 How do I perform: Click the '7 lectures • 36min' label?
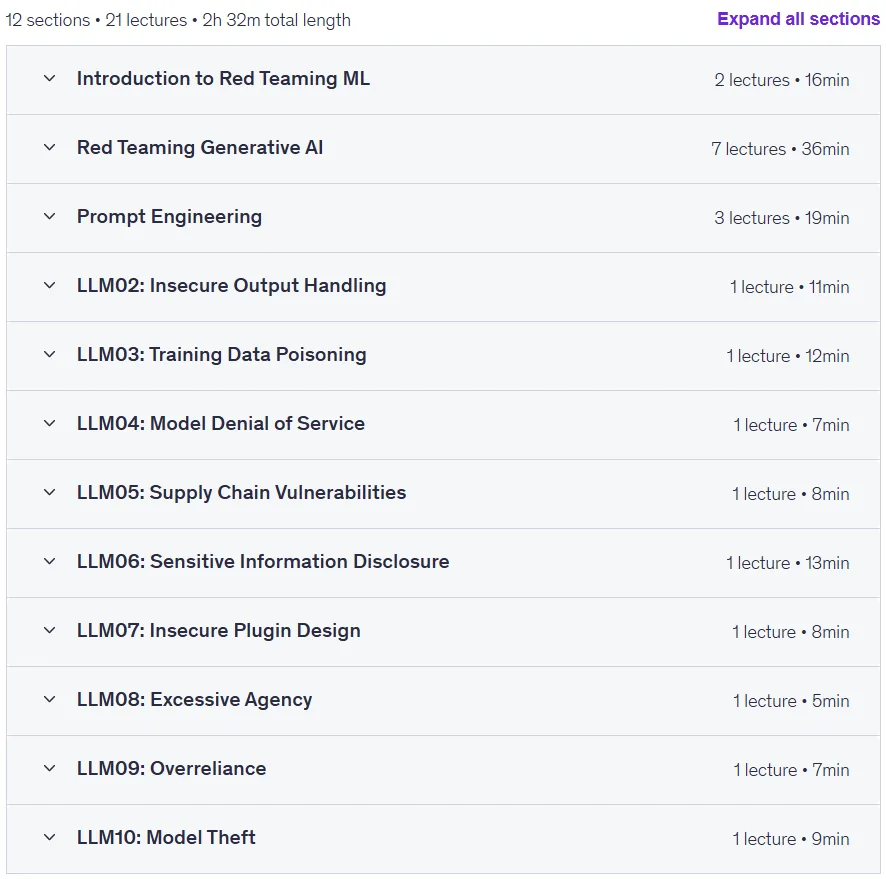(x=780, y=149)
